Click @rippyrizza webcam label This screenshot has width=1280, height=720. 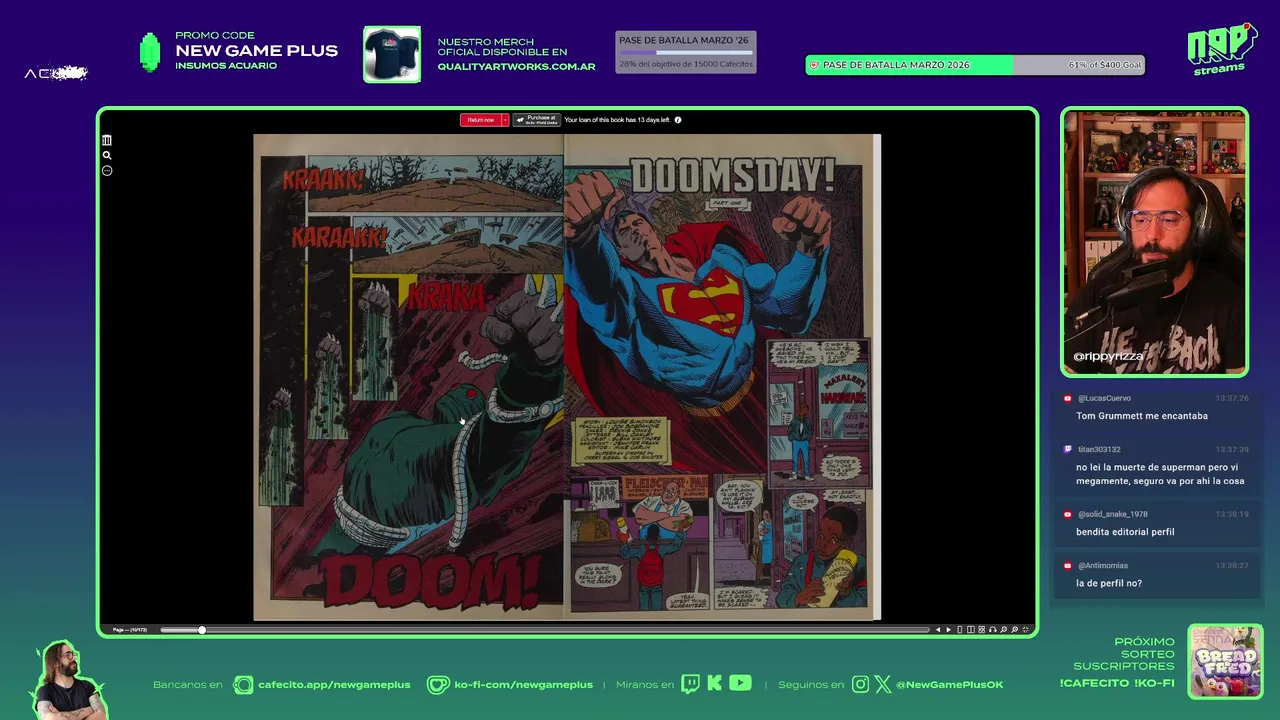(1108, 356)
